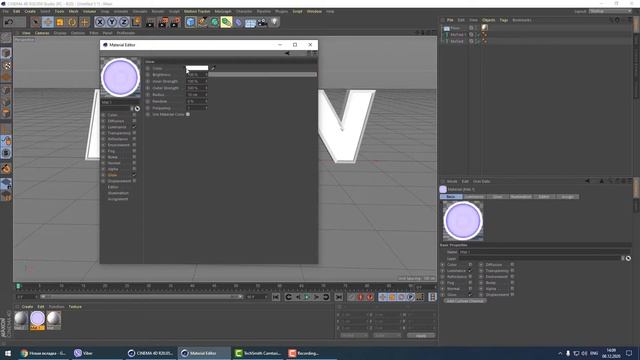Open the Tools menu in menu bar

click(x=59, y=11)
